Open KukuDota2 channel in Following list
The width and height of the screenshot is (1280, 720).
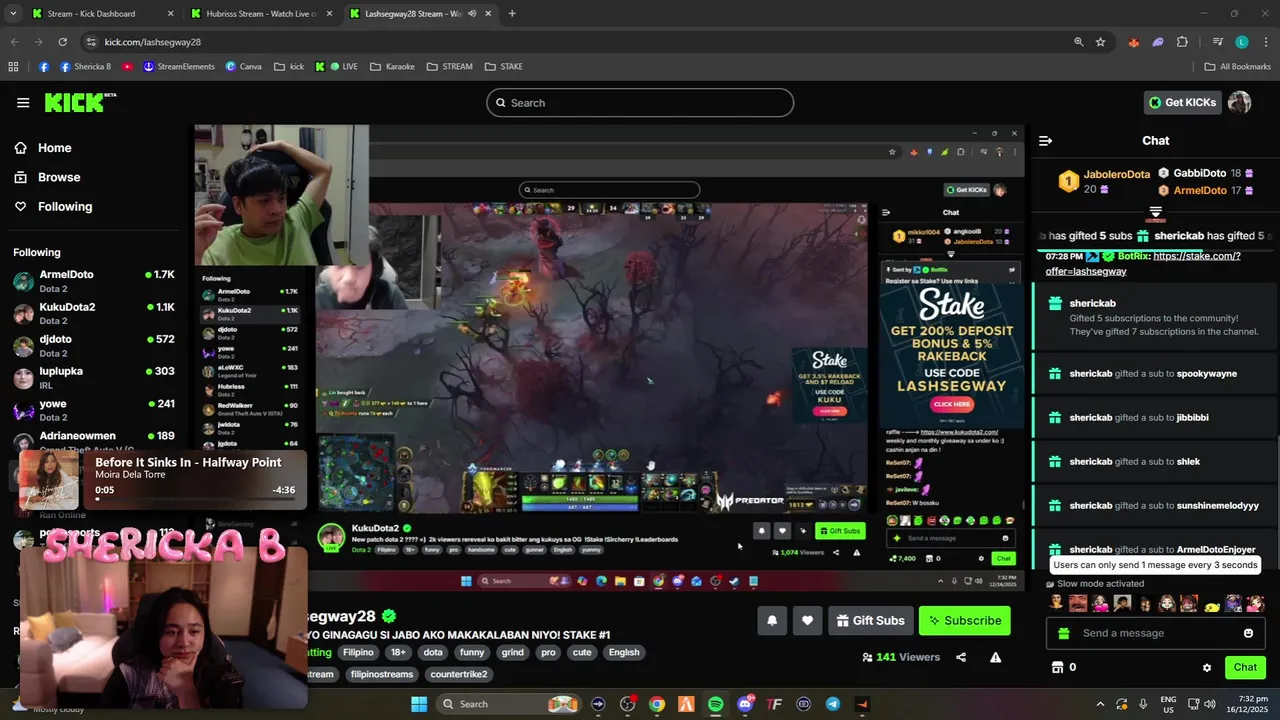(x=93, y=313)
